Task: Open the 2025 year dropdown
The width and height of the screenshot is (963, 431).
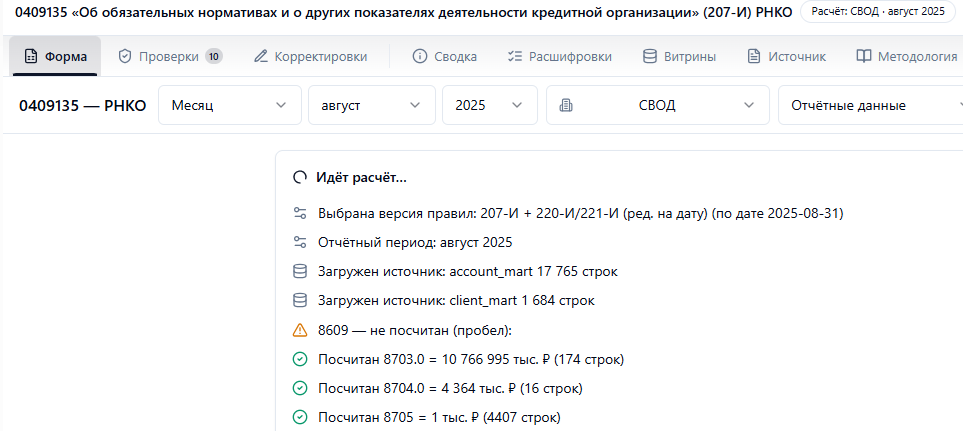Action: pyautogui.click(x=489, y=105)
